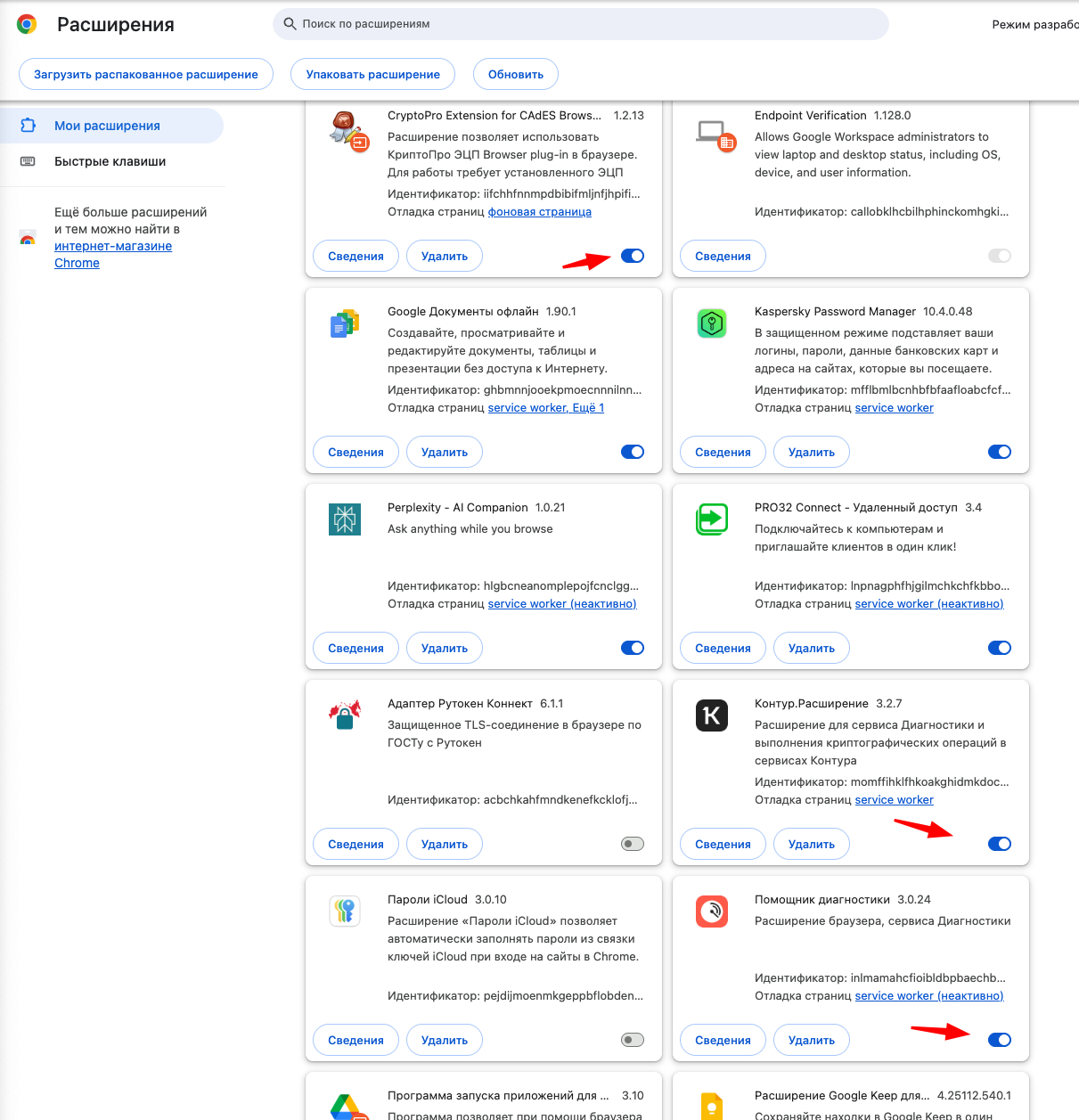
Task: Click Удалить for CryptoPro Extension
Action: pos(445,256)
